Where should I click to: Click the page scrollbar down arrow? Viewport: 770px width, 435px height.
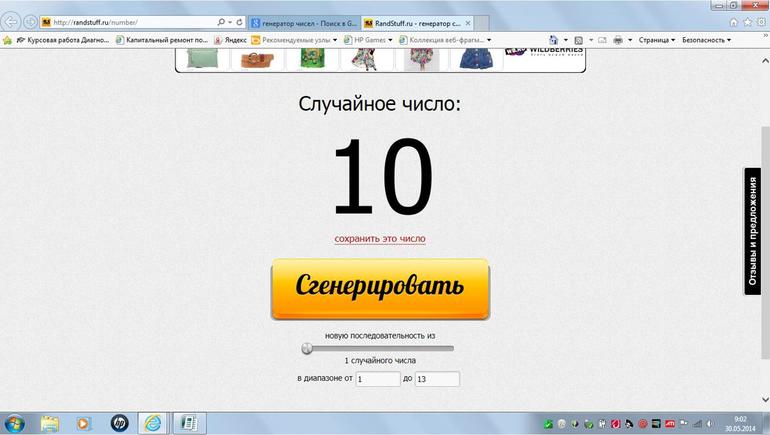(x=766, y=400)
